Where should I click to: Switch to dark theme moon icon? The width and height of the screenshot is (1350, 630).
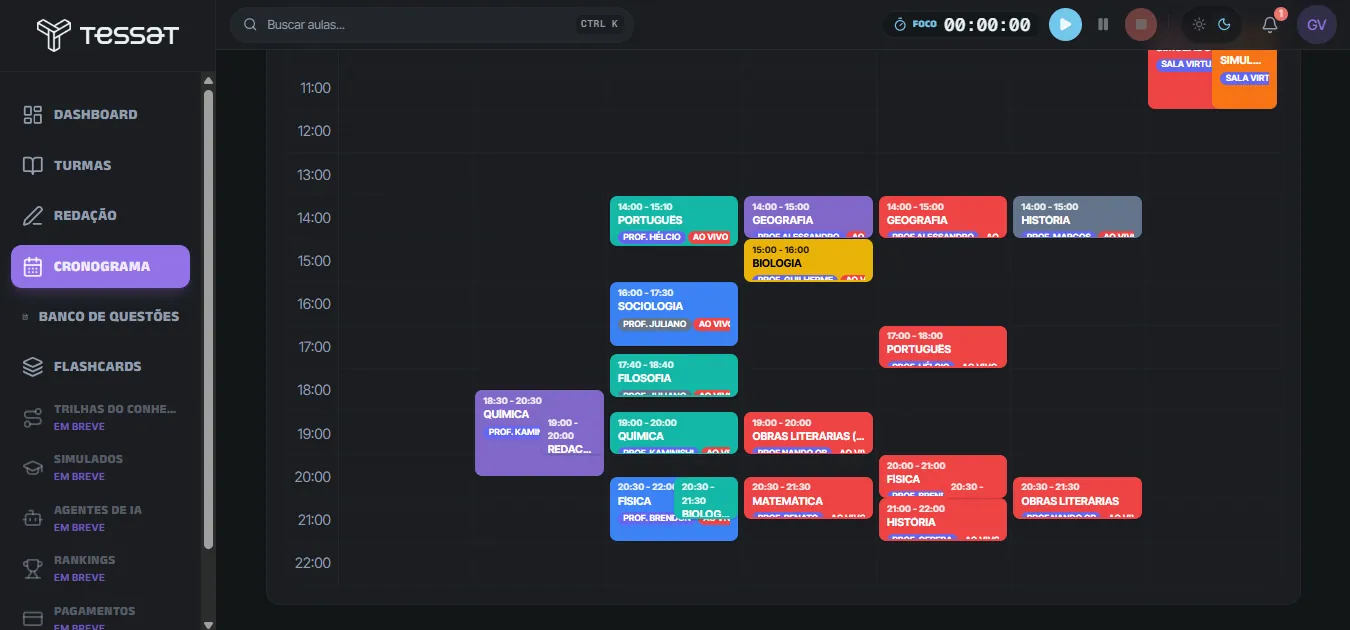pos(1224,24)
